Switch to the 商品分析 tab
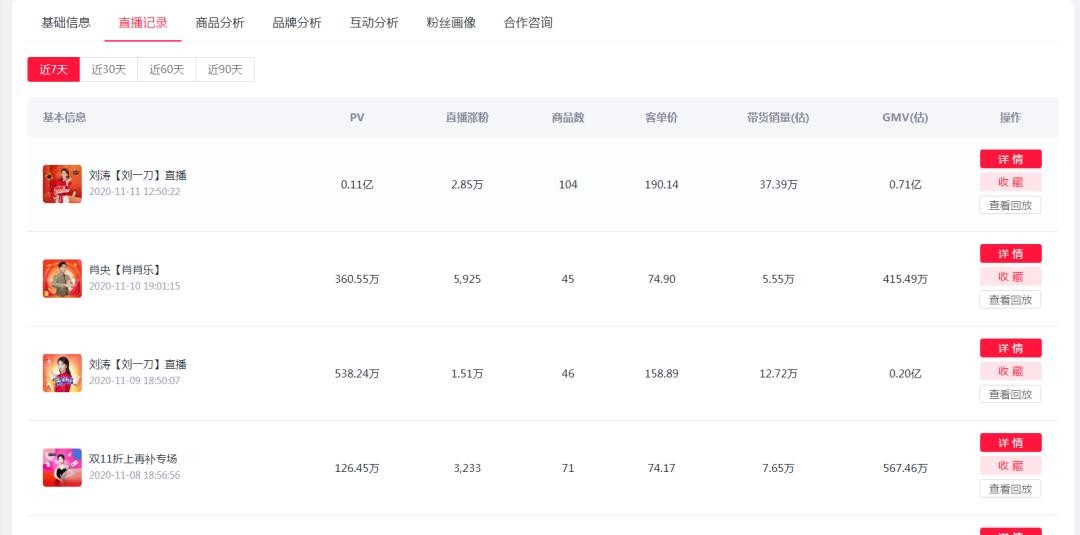Viewport: 1080px width, 535px height. (x=220, y=23)
